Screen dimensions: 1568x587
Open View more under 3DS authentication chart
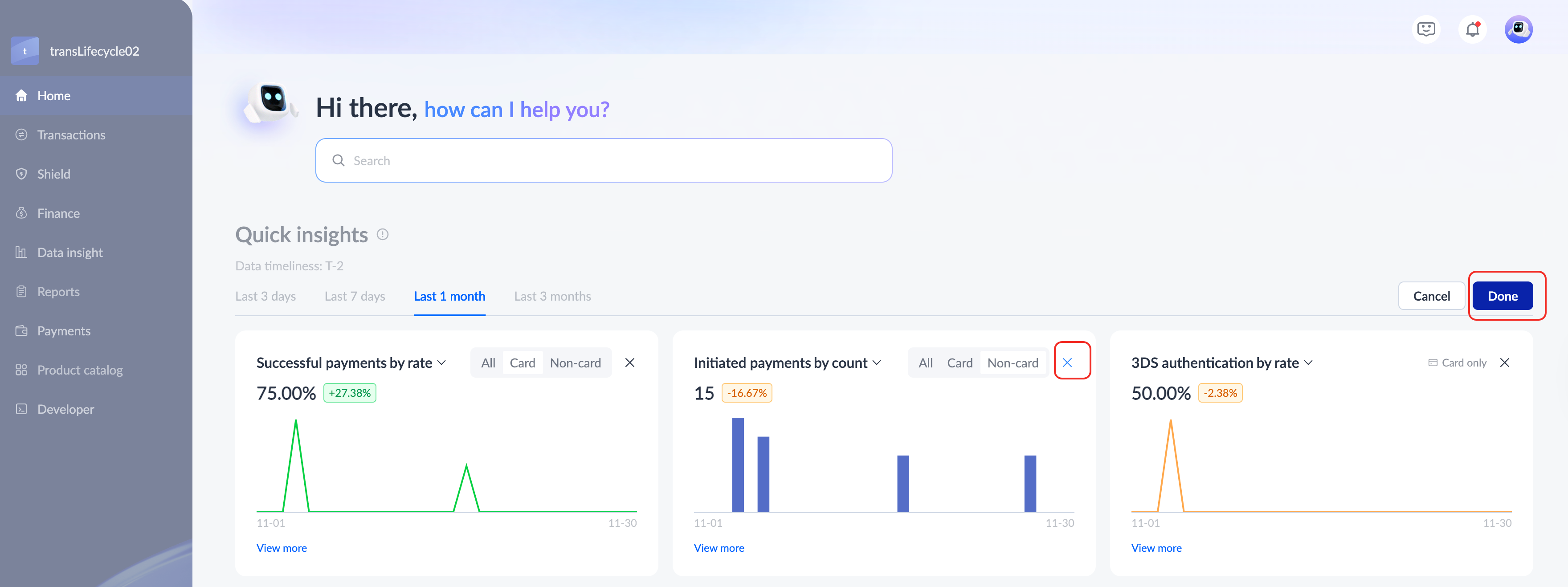(1156, 548)
